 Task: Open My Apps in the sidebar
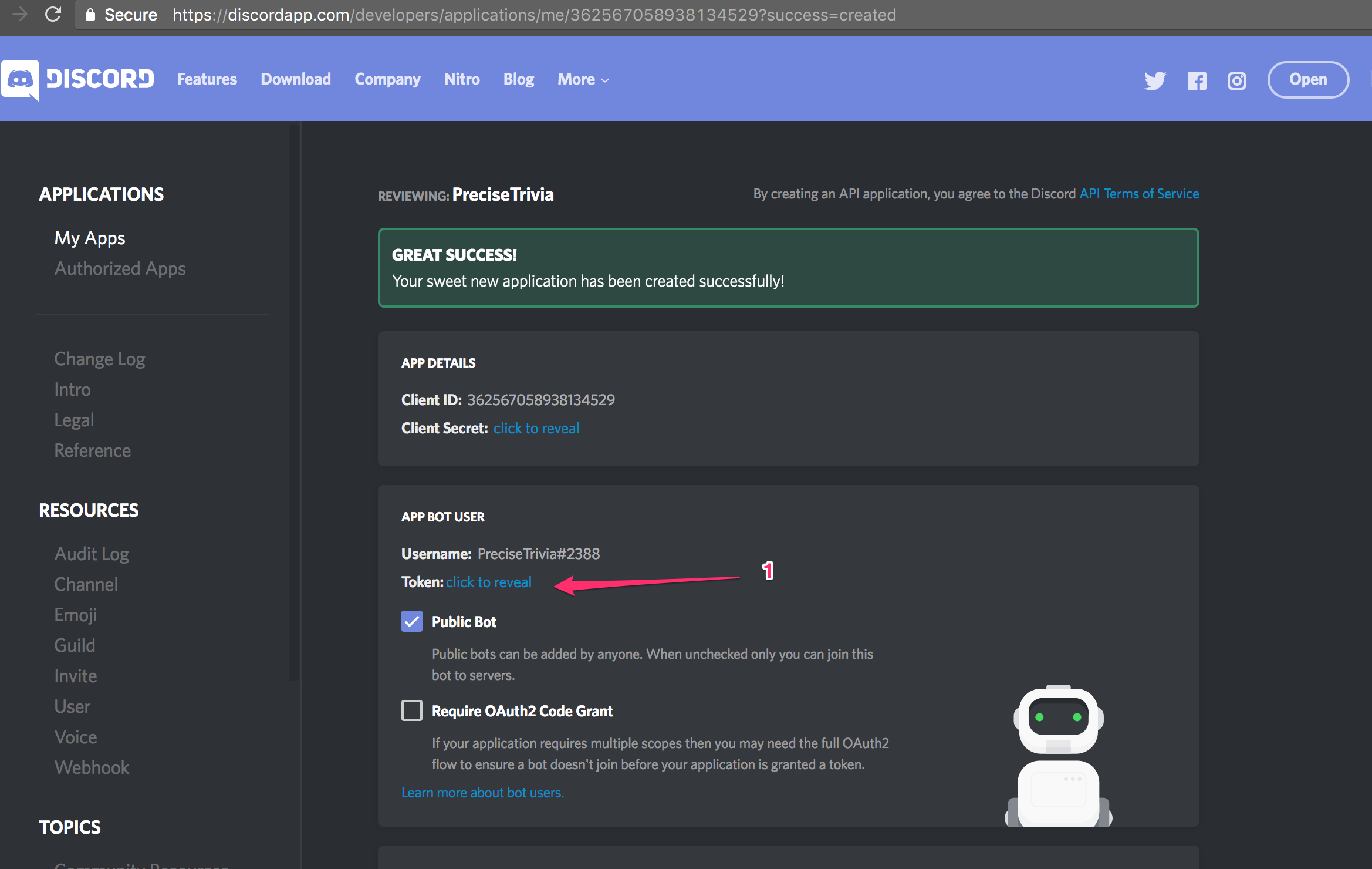[x=89, y=238]
